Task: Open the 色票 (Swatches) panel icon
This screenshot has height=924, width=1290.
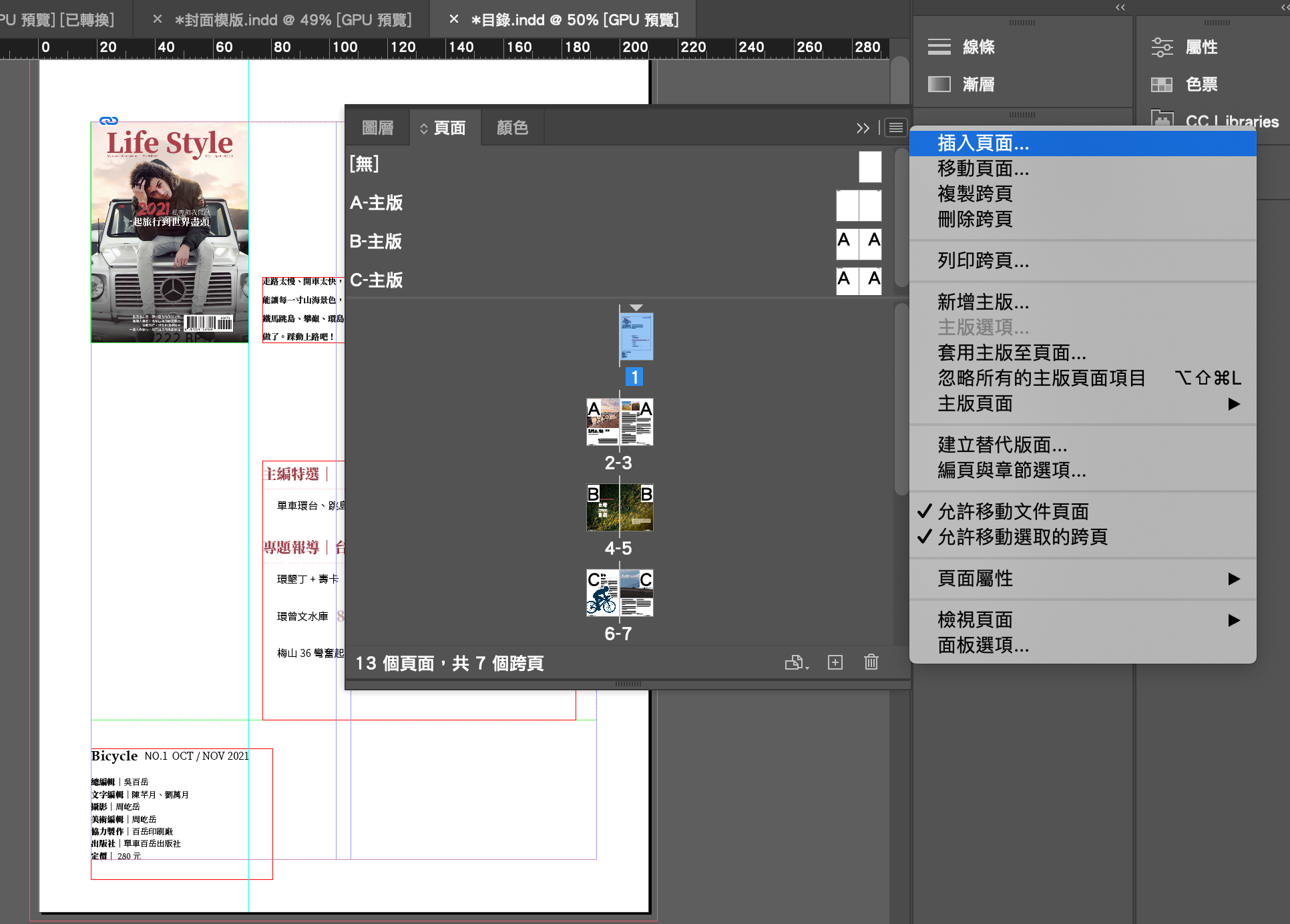Action: click(x=1162, y=84)
